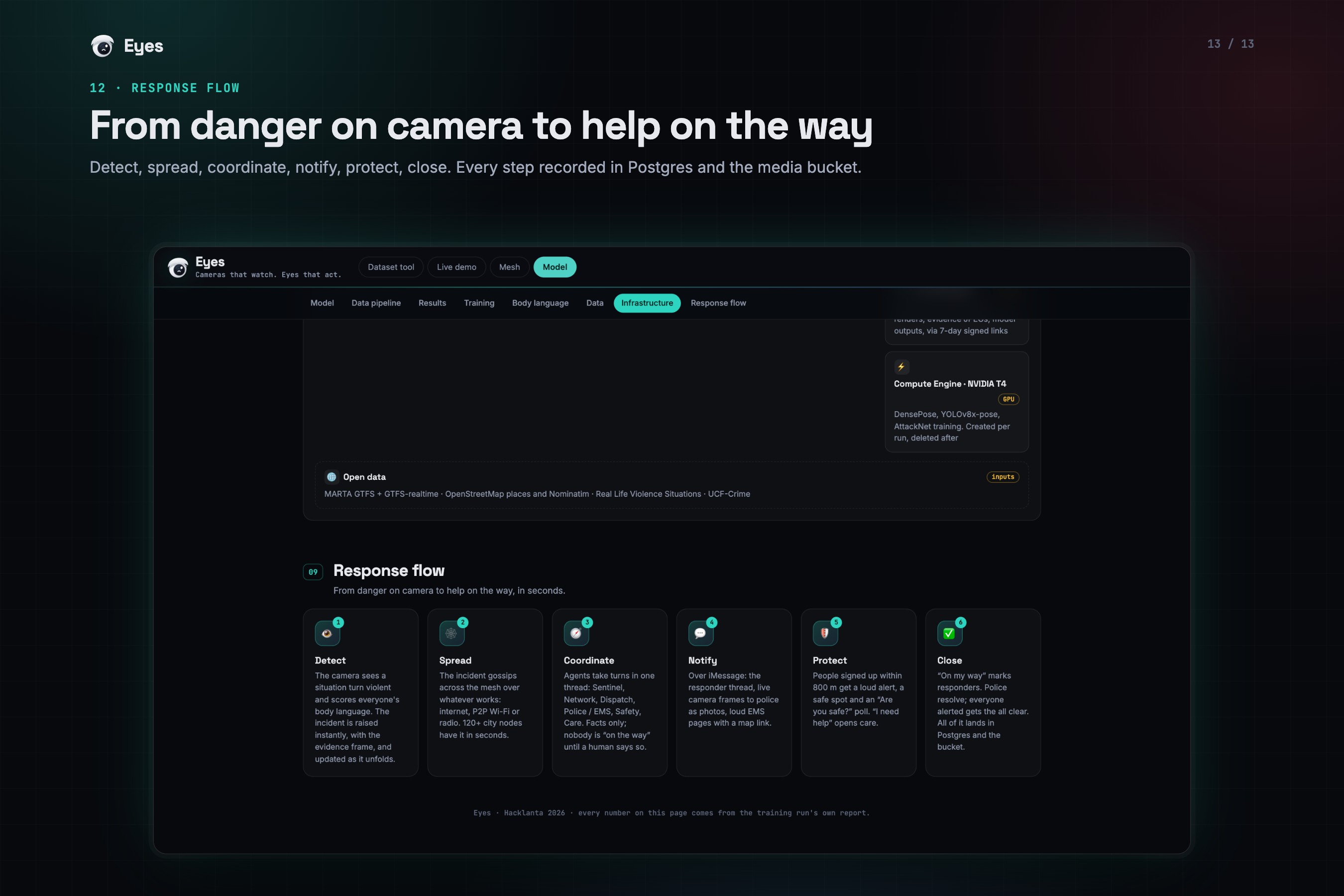Click the Detect step eye icon
Image resolution: width=1344 pixels, height=896 pixels.
pyautogui.click(x=328, y=633)
